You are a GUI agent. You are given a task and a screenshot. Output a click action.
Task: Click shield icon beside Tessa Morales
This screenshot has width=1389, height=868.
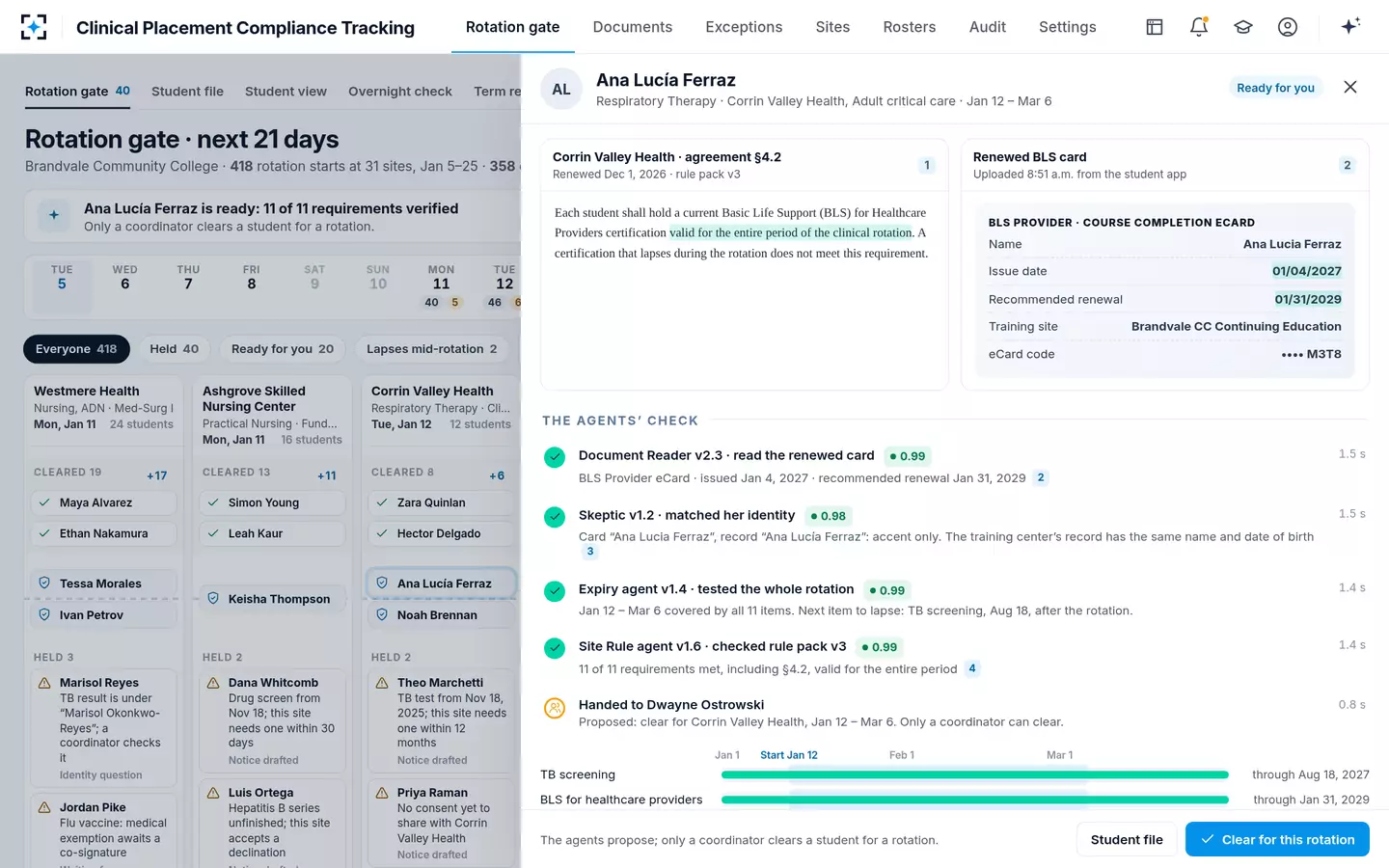(x=44, y=583)
